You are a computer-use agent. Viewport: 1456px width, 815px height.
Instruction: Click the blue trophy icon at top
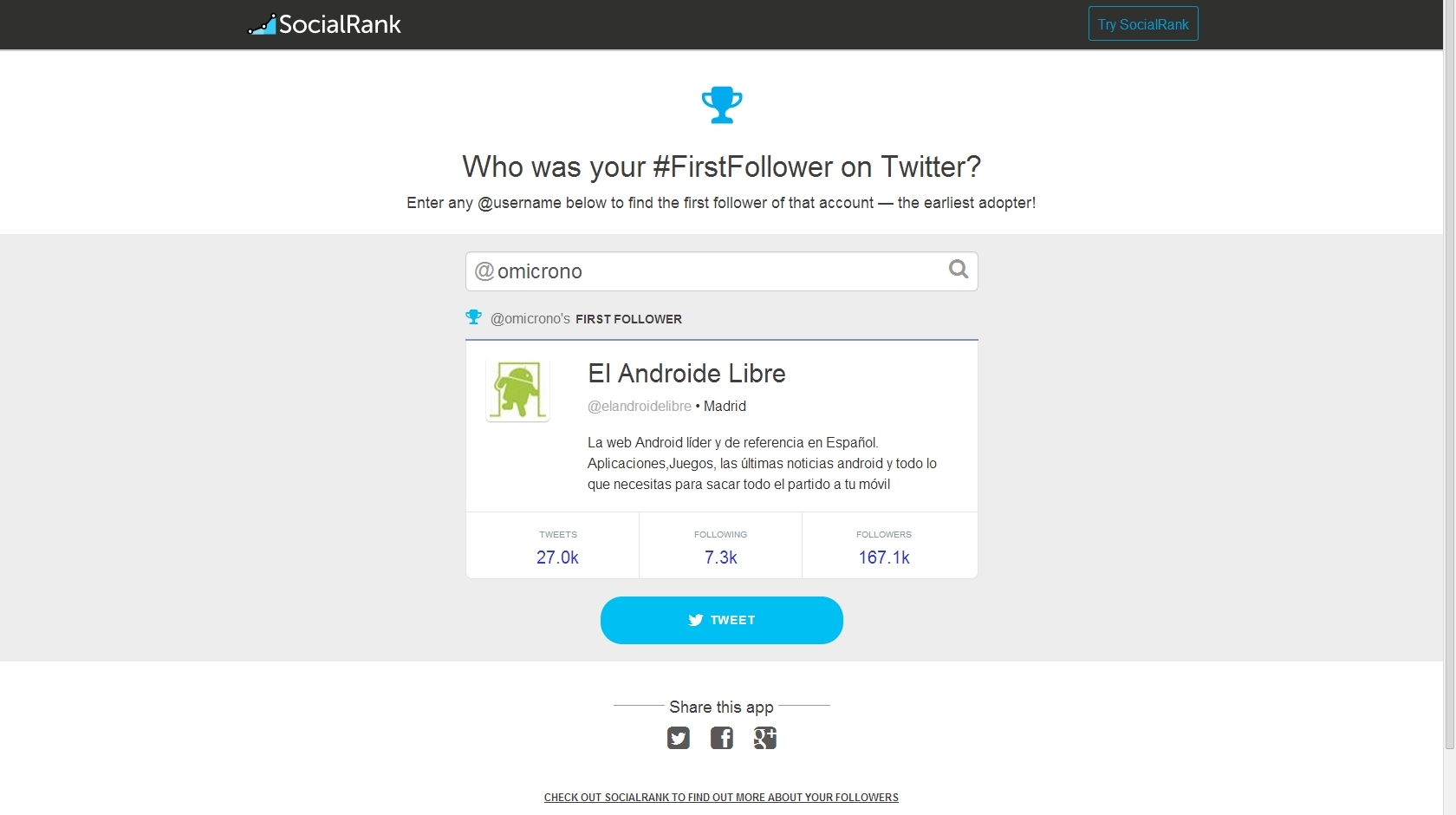722,105
